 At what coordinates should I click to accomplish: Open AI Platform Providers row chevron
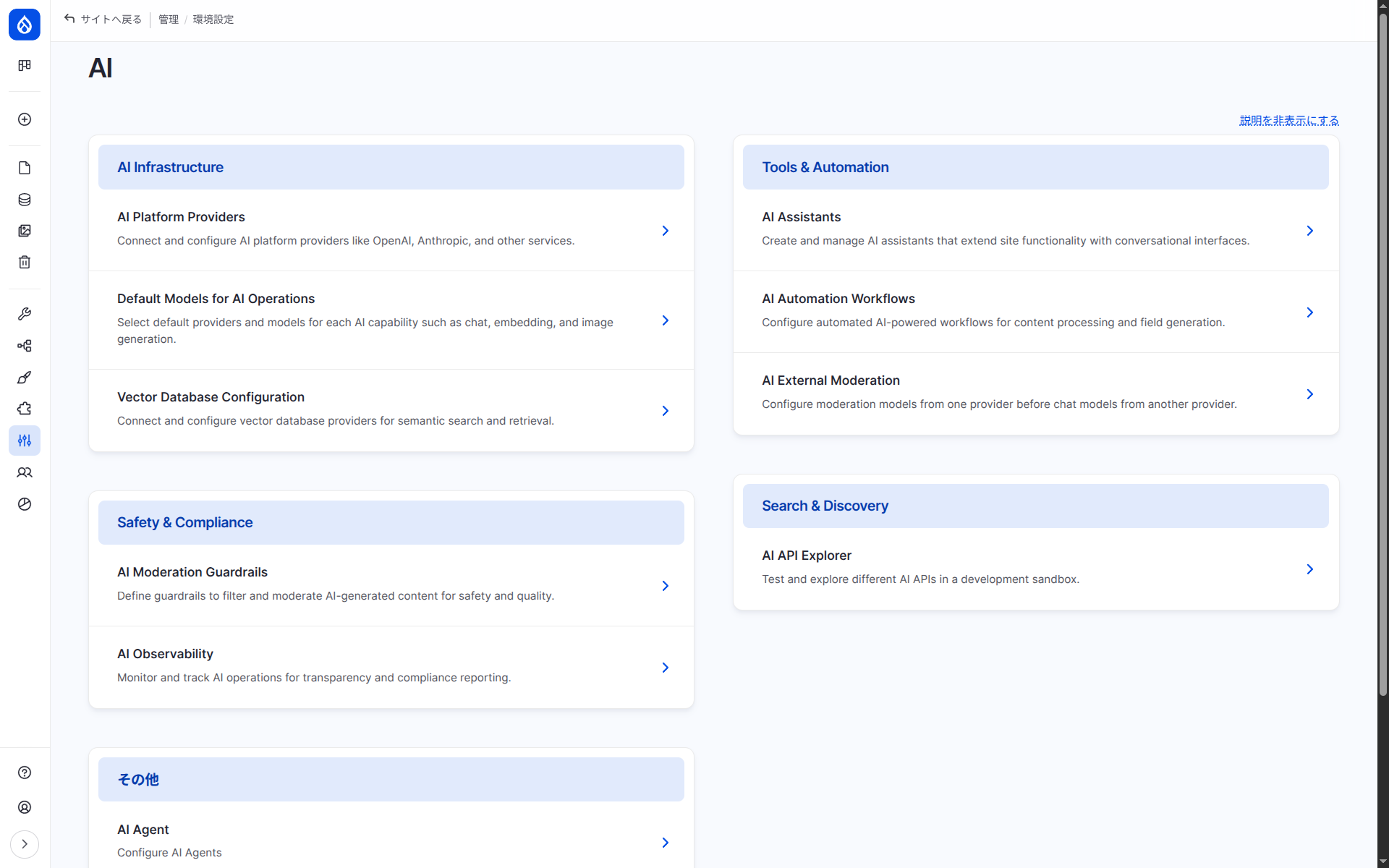[x=665, y=231]
